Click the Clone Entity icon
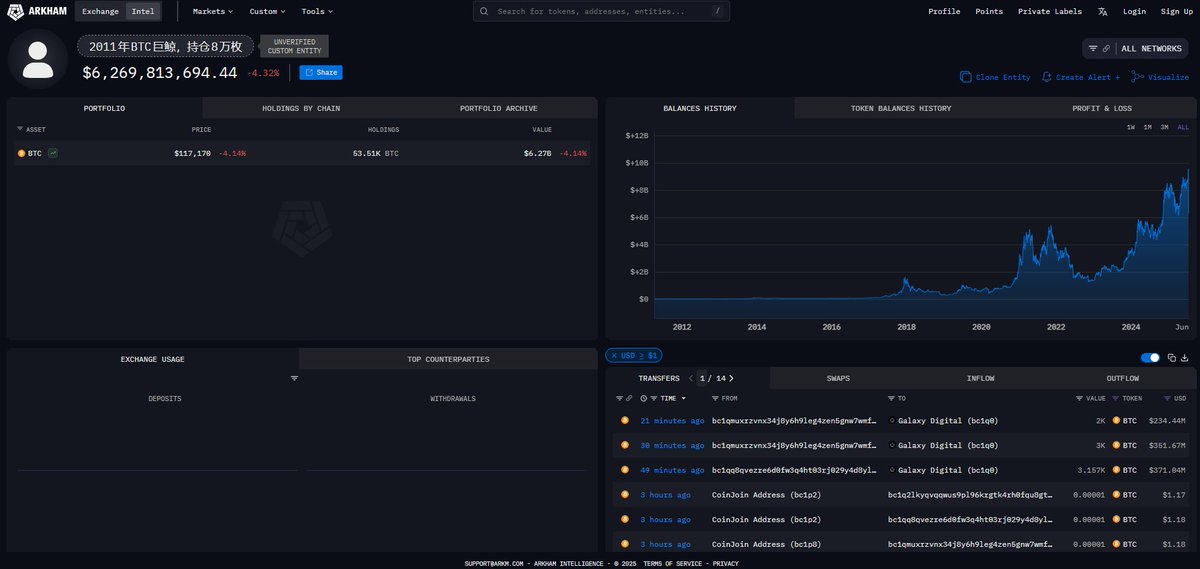The height and width of the screenshot is (569, 1200). tap(966, 77)
